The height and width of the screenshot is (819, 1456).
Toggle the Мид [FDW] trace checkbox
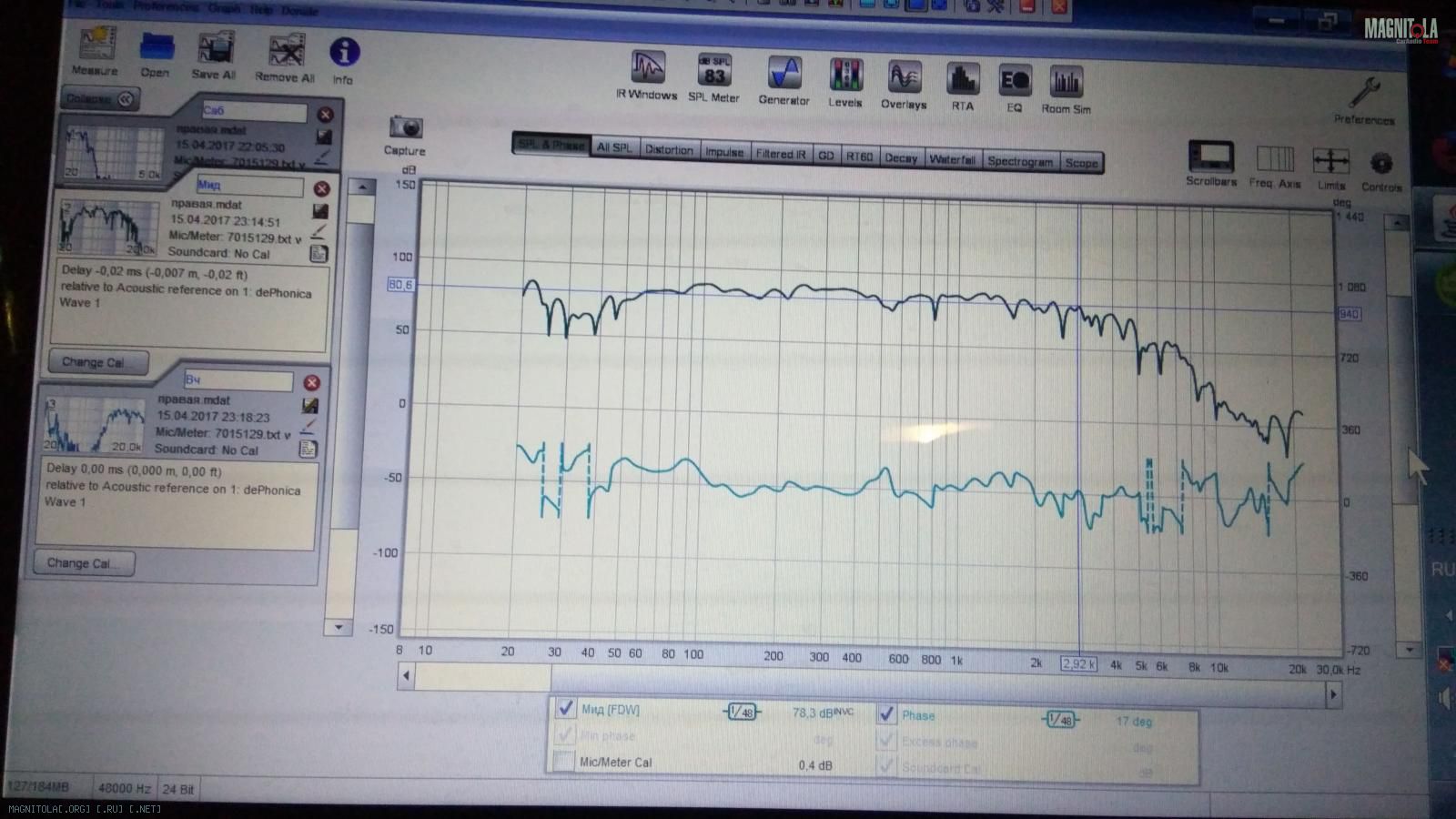pos(565,708)
